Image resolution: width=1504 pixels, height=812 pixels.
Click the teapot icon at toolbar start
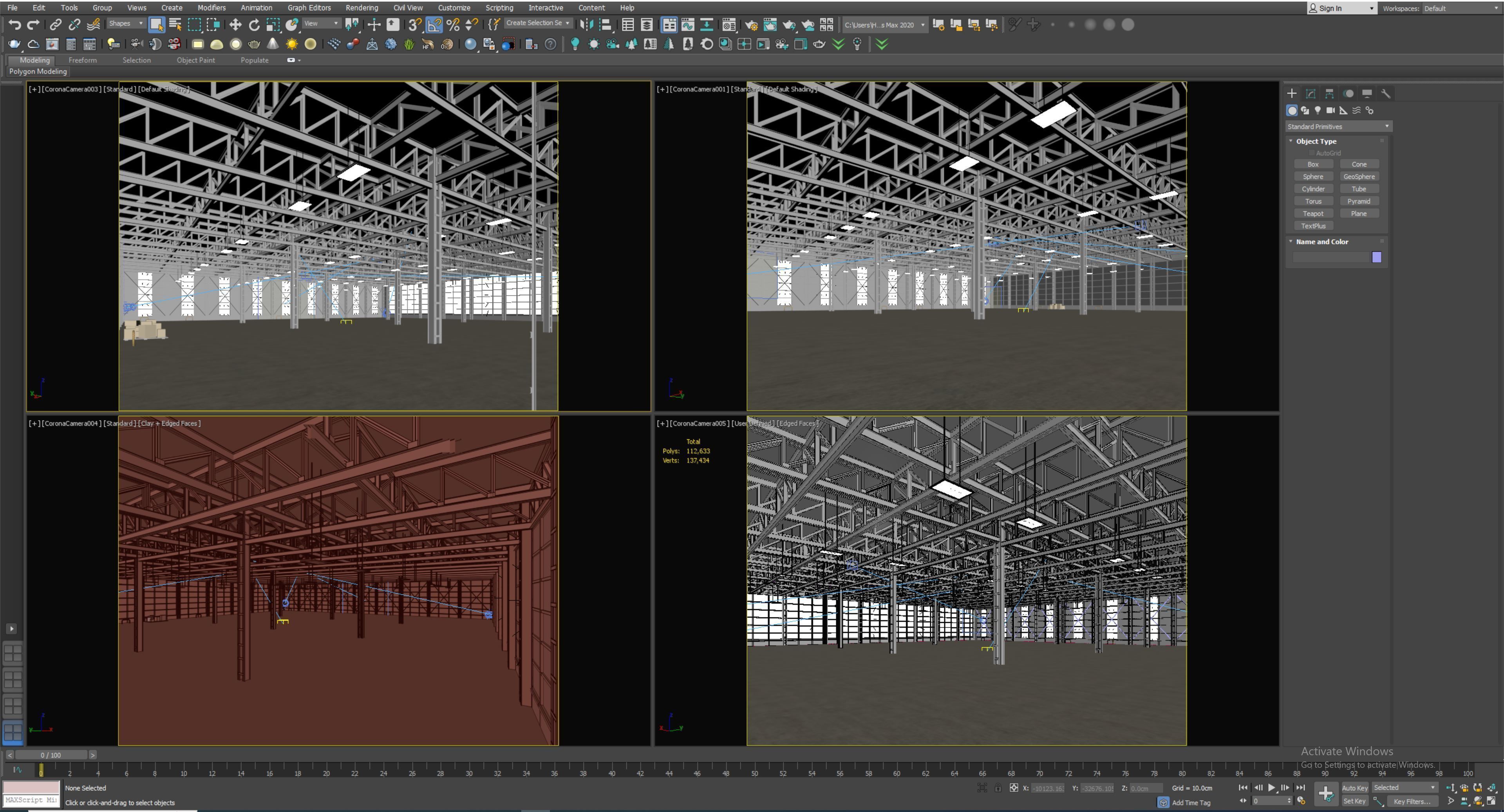click(x=14, y=44)
